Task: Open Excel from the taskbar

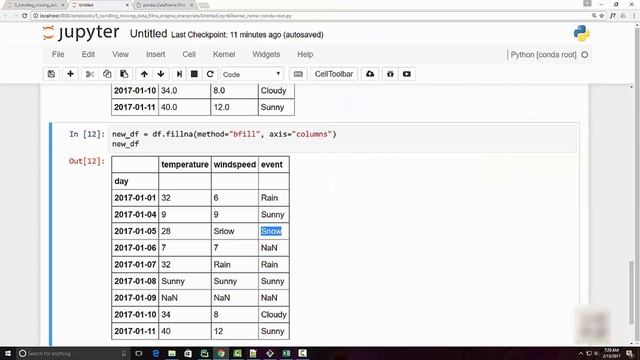Action: [286, 353]
